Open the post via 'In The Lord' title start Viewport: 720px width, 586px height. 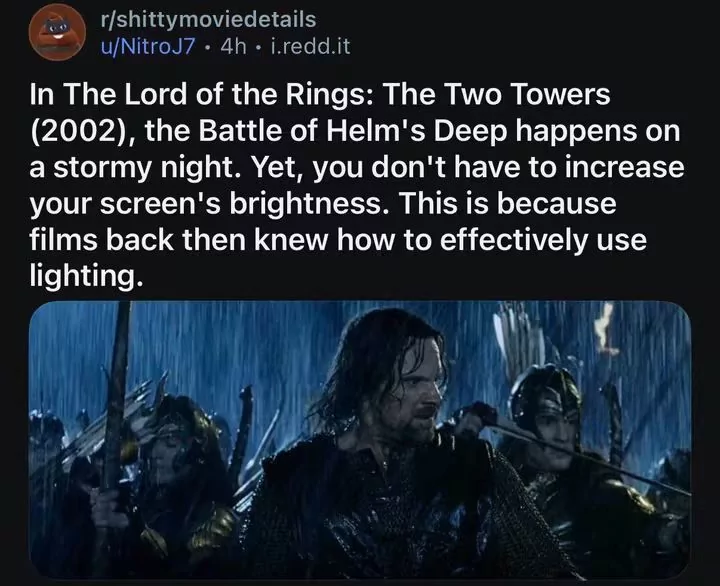[x=109, y=94]
